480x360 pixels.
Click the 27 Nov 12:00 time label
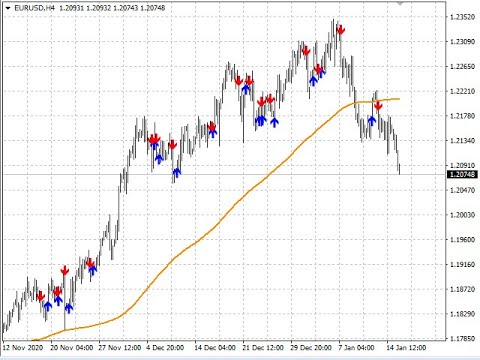click(x=120, y=348)
